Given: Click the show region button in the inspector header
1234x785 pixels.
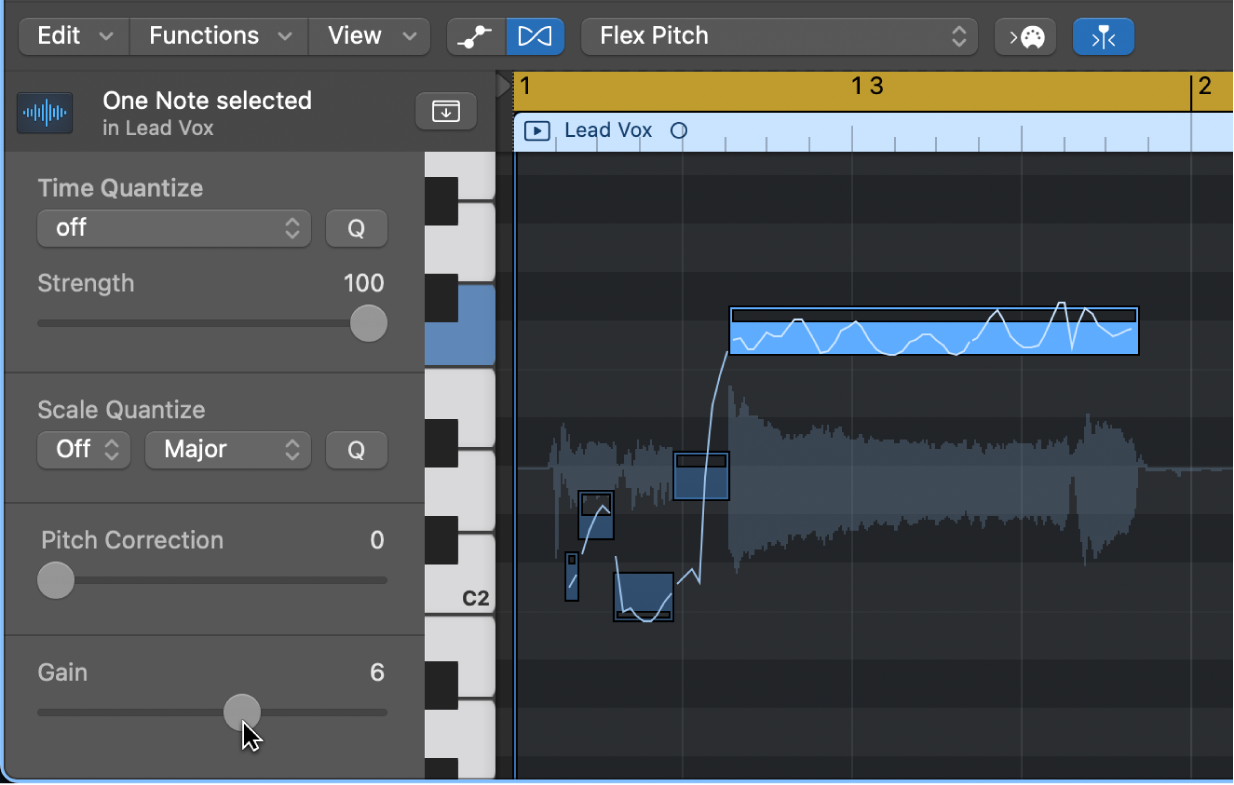Looking at the screenshot, I should click(x=445, y=111).
